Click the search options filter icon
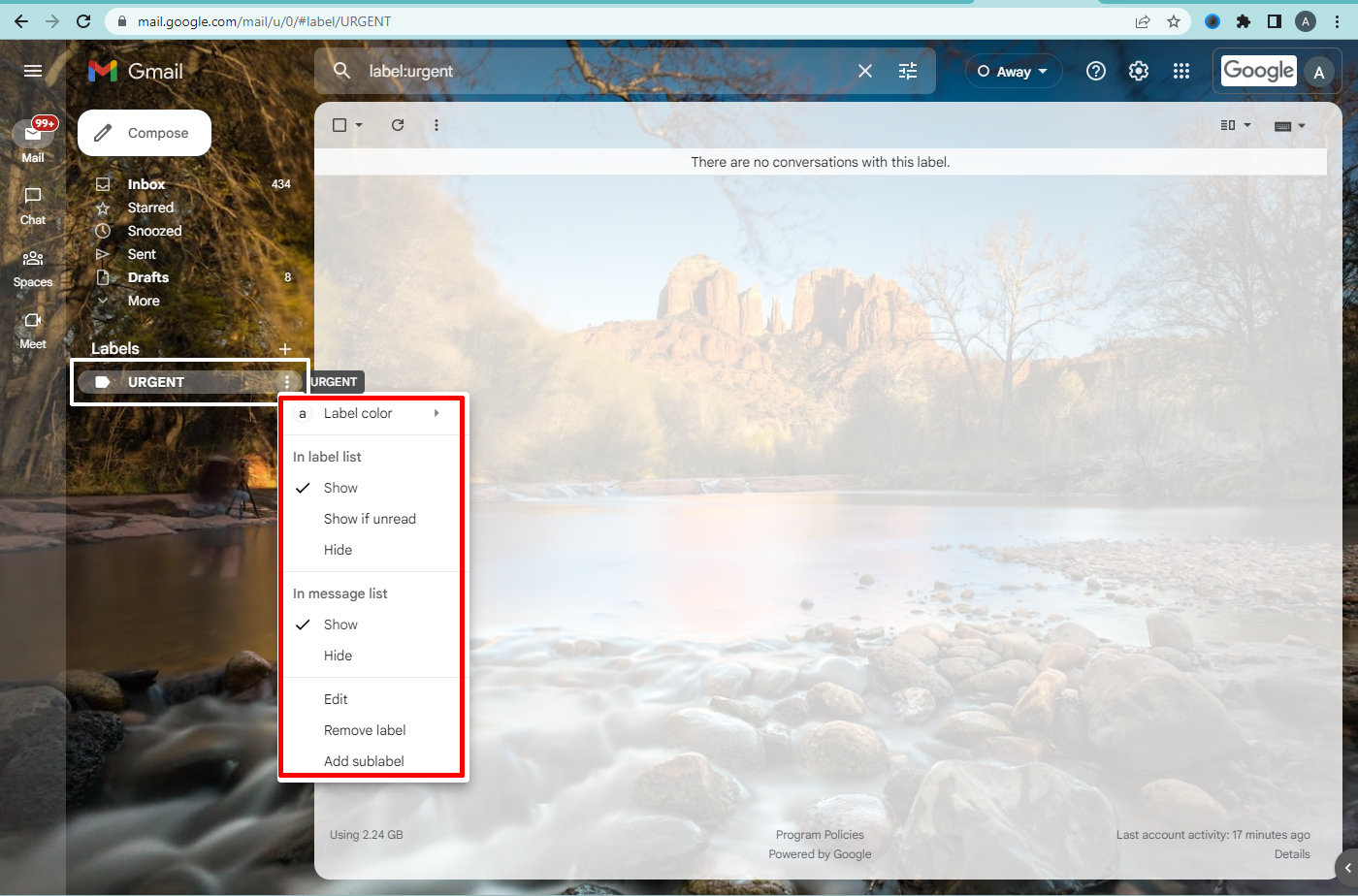 coord(908,71)
